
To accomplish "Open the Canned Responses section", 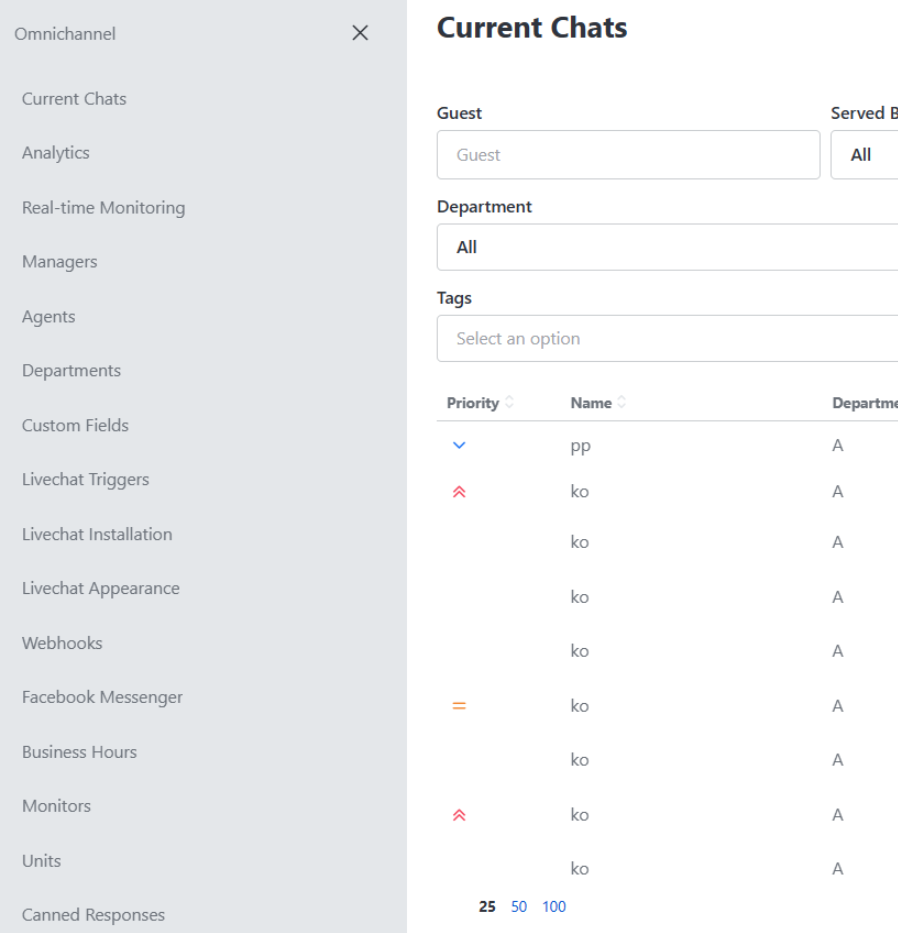I will (x=93, y=915).
